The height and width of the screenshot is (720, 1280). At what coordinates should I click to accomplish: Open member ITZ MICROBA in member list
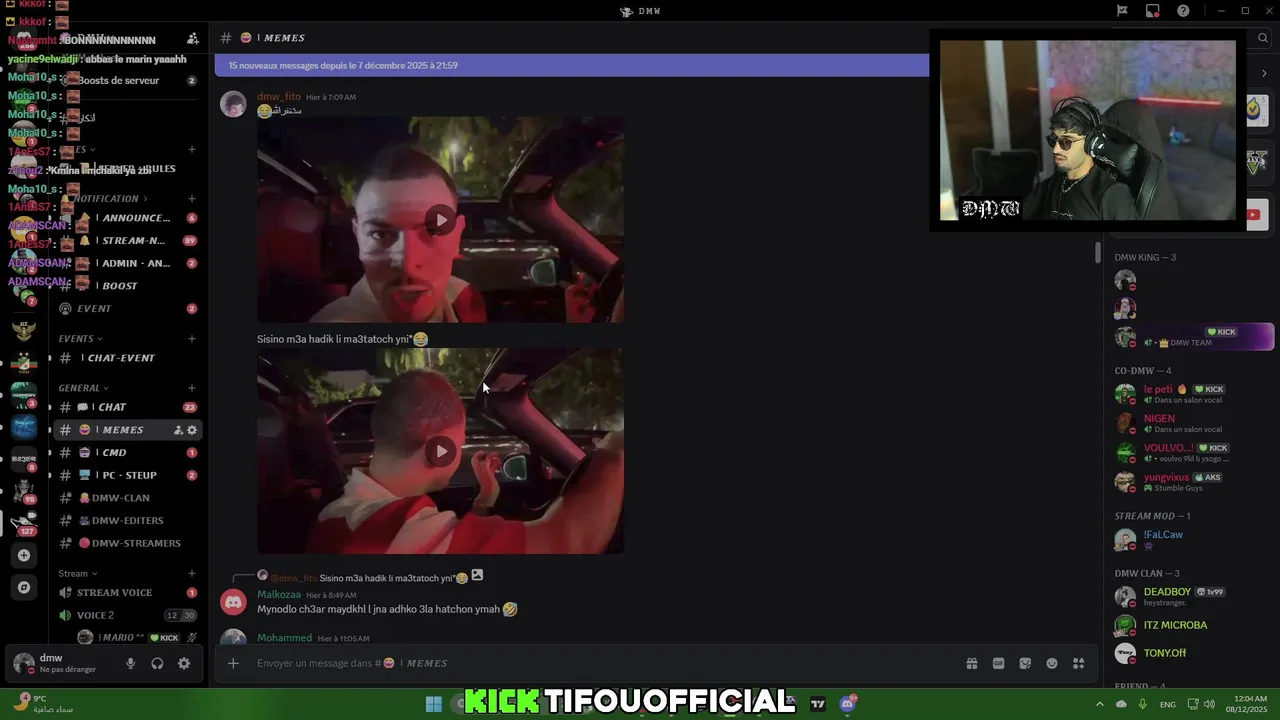(1192, 625)
